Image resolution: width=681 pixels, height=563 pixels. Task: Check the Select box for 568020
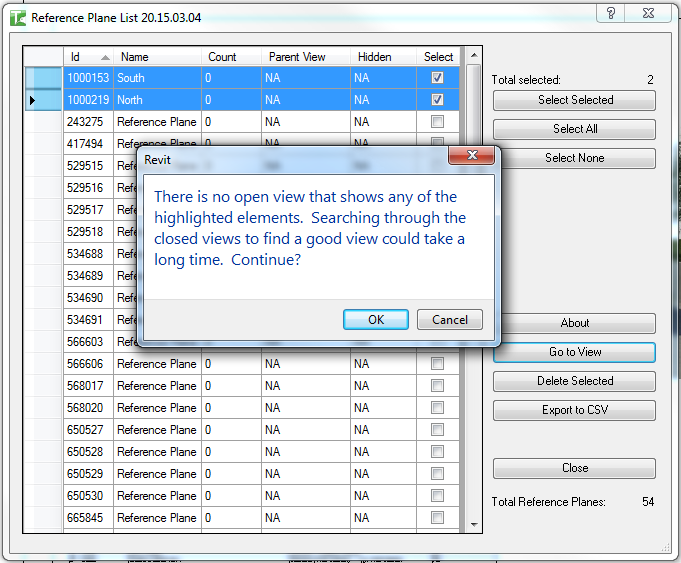(437, 407)
